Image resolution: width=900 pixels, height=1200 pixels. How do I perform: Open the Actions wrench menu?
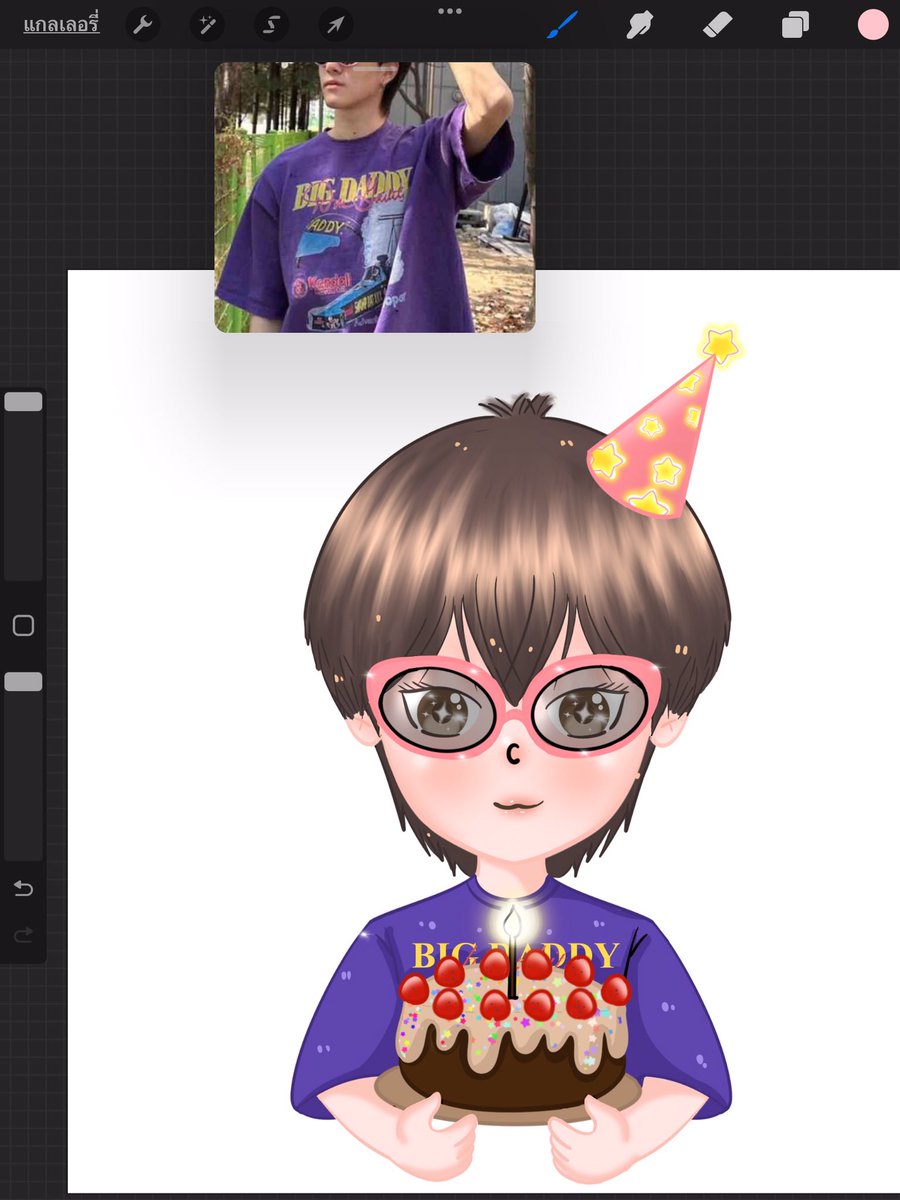tap(143, 25)
